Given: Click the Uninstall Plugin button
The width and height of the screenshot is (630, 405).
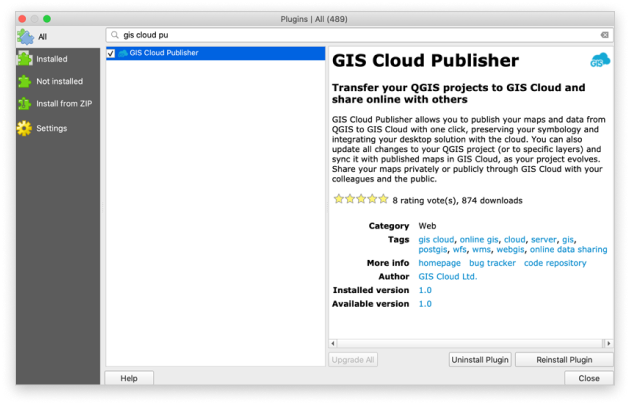Looking at the screenshot, I should click(x=480, y=360).
